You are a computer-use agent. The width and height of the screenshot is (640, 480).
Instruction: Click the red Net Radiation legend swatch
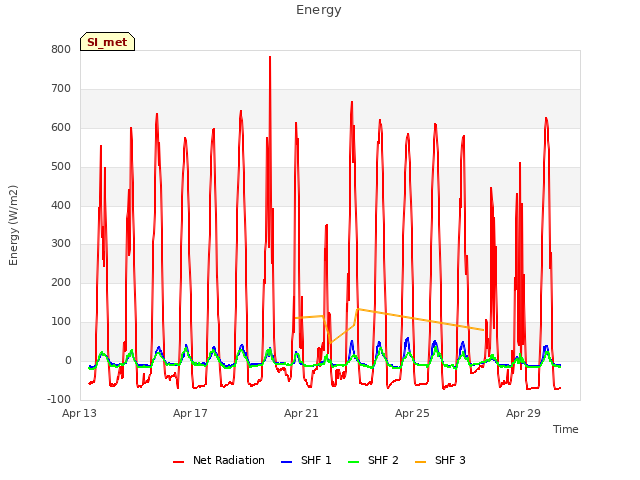(x=178, y=462)
